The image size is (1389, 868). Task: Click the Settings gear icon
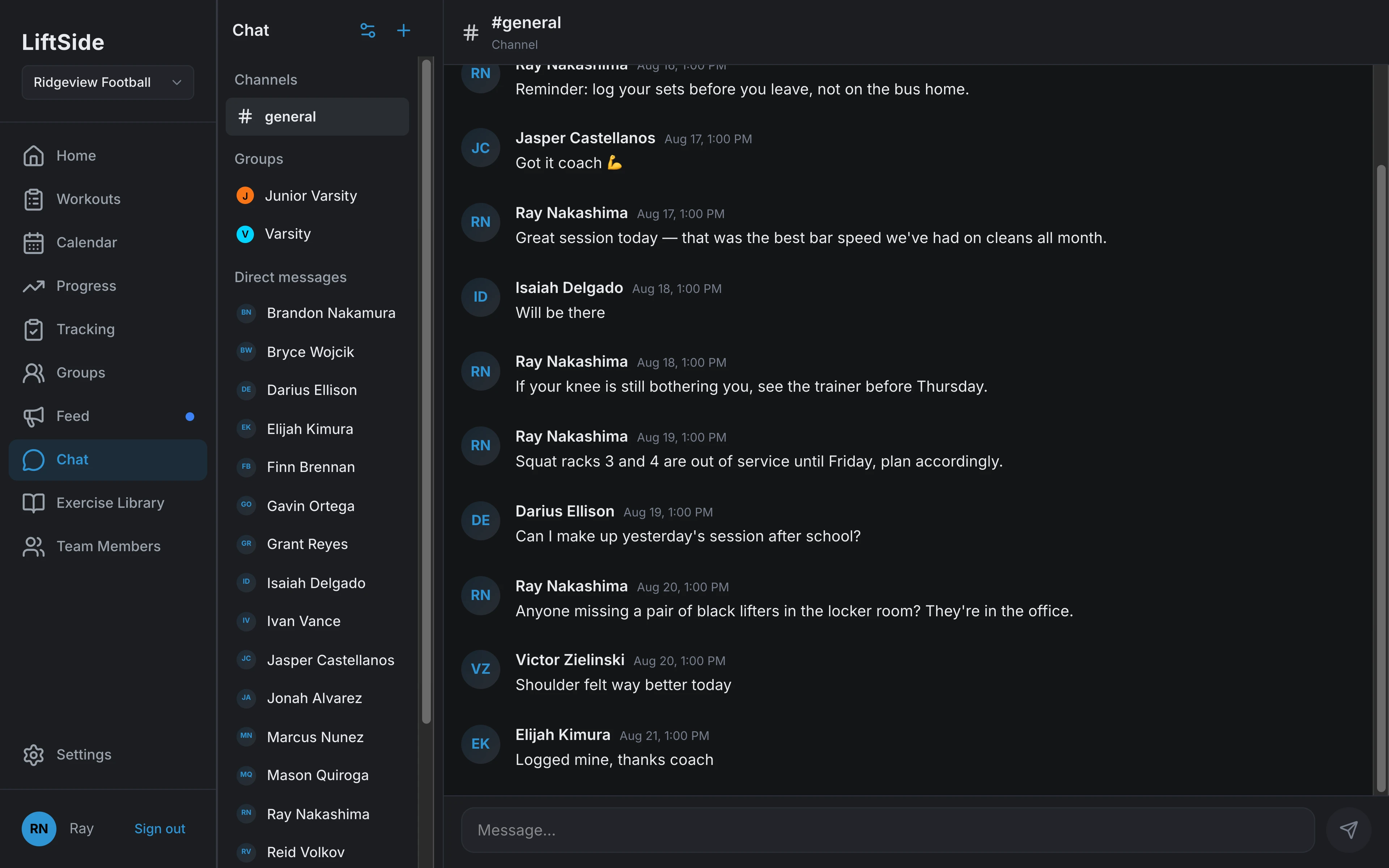click(33, 755)
